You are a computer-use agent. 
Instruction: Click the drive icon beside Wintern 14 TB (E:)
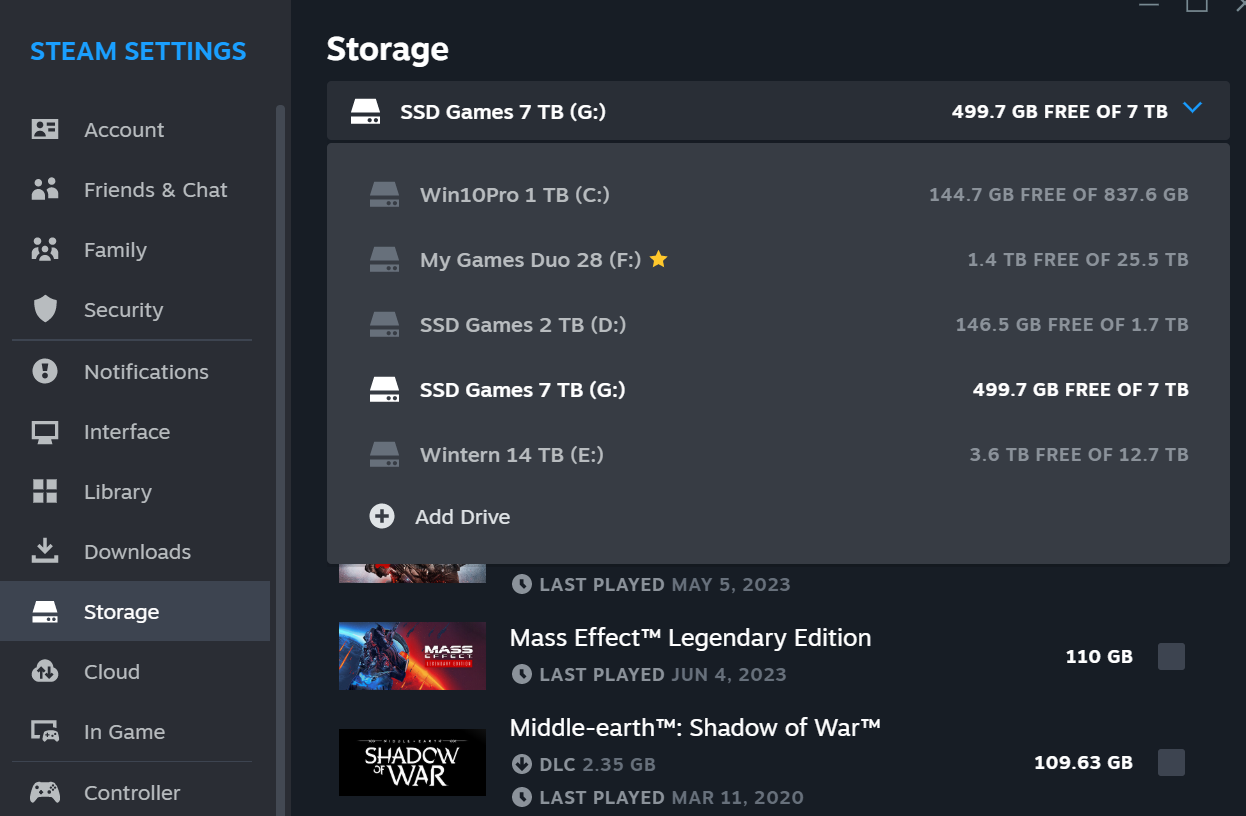pyautogui.click(x=384, y=455)
